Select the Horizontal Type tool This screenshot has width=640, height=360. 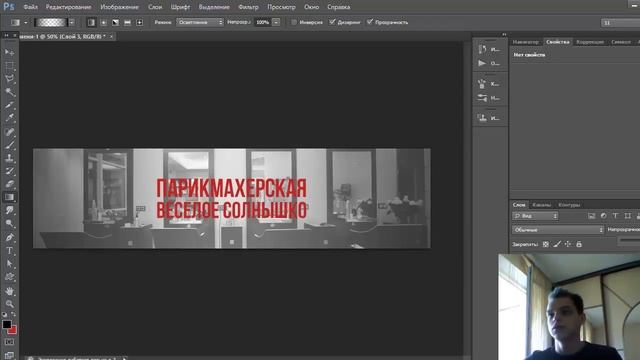point(9,251)
